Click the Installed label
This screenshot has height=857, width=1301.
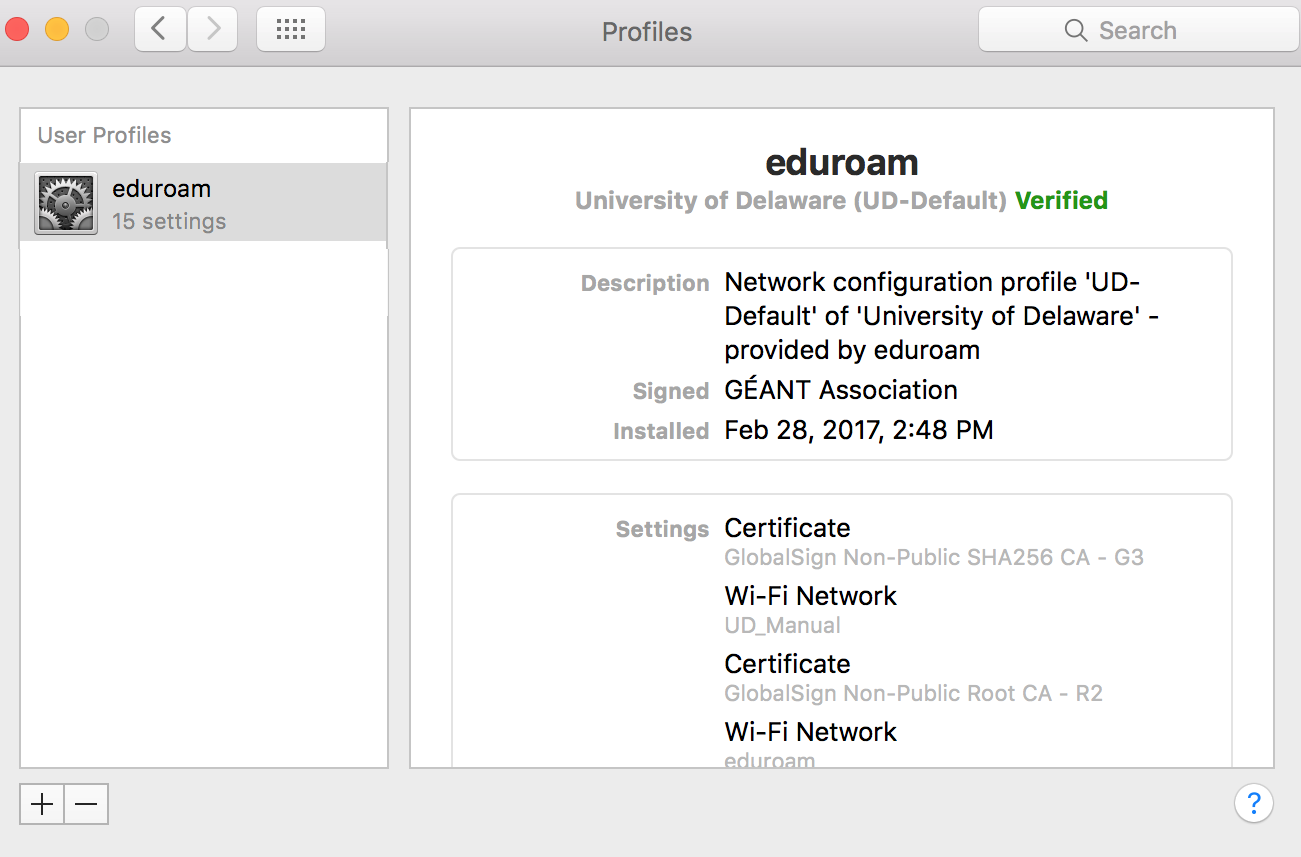[x=661, y=431]
